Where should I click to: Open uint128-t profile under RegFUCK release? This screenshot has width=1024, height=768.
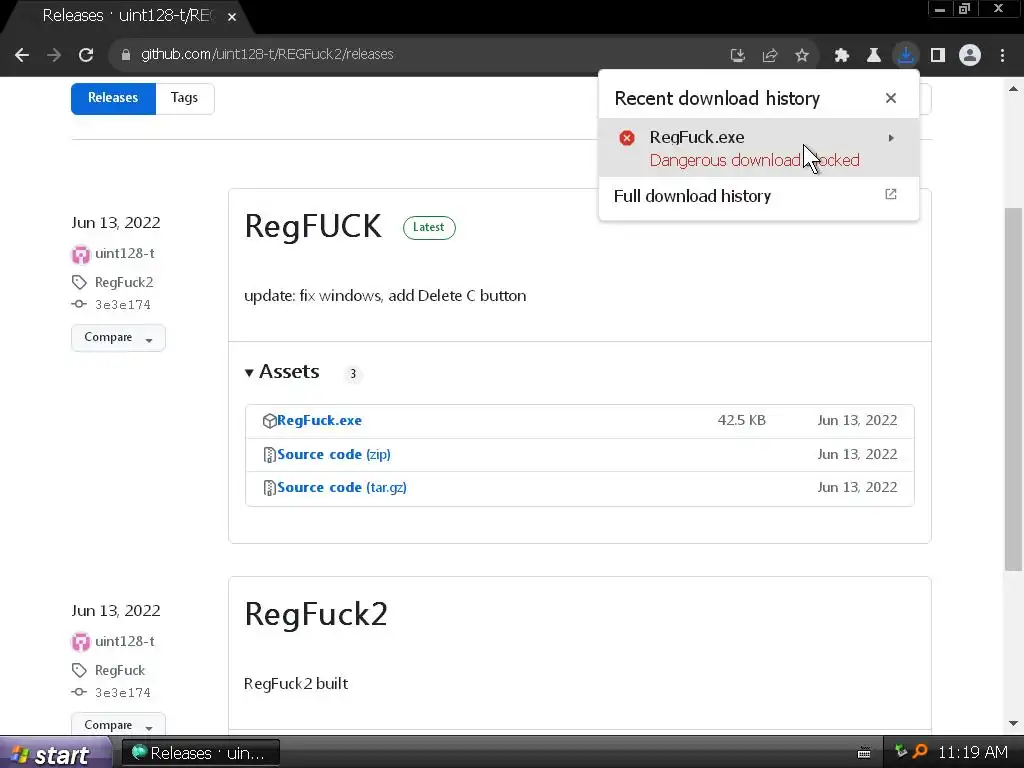125,253
